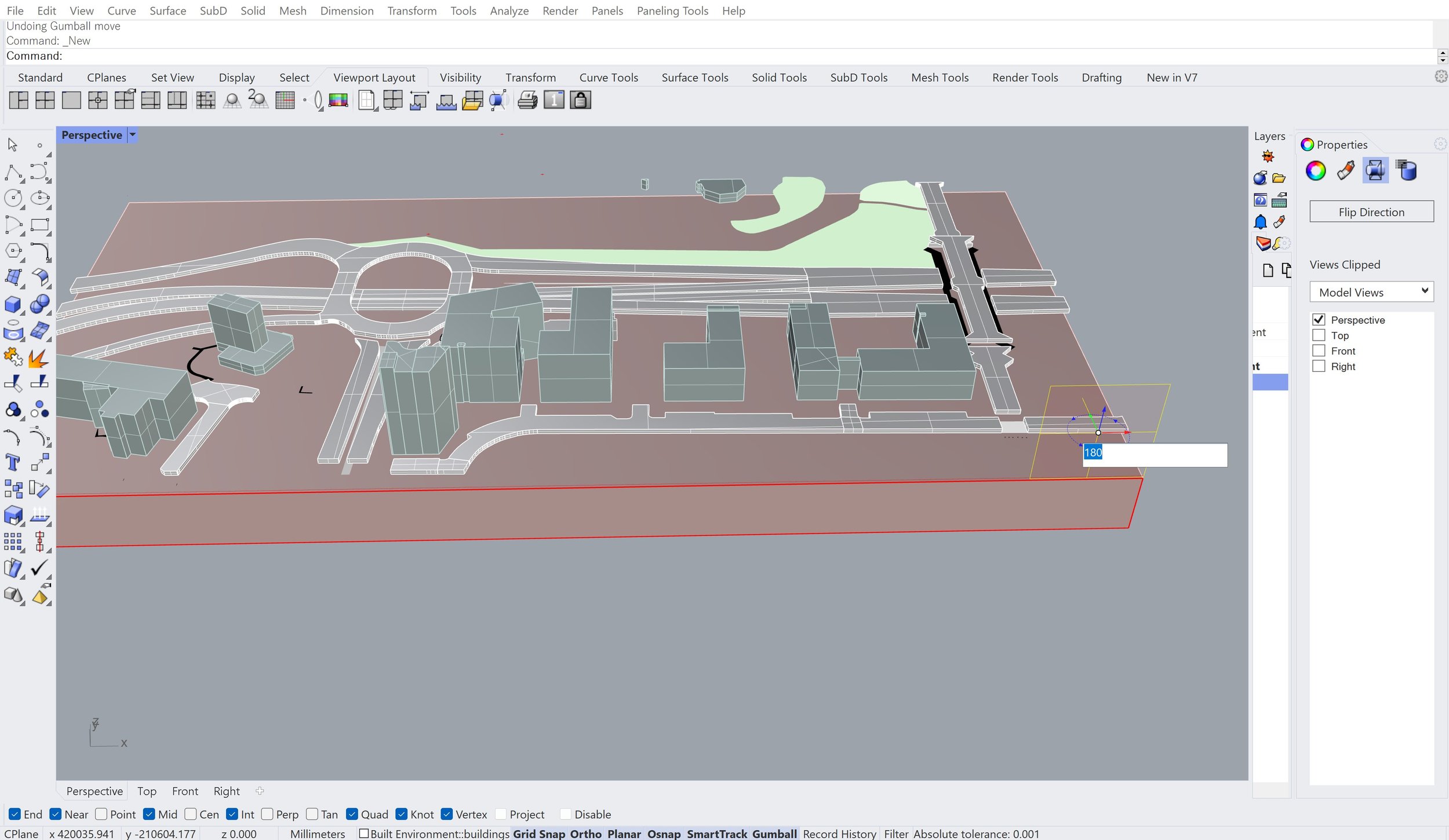Click the Explode tool
The width and height of the screenshot is (1449, 840).
click(x=39, y=358)
